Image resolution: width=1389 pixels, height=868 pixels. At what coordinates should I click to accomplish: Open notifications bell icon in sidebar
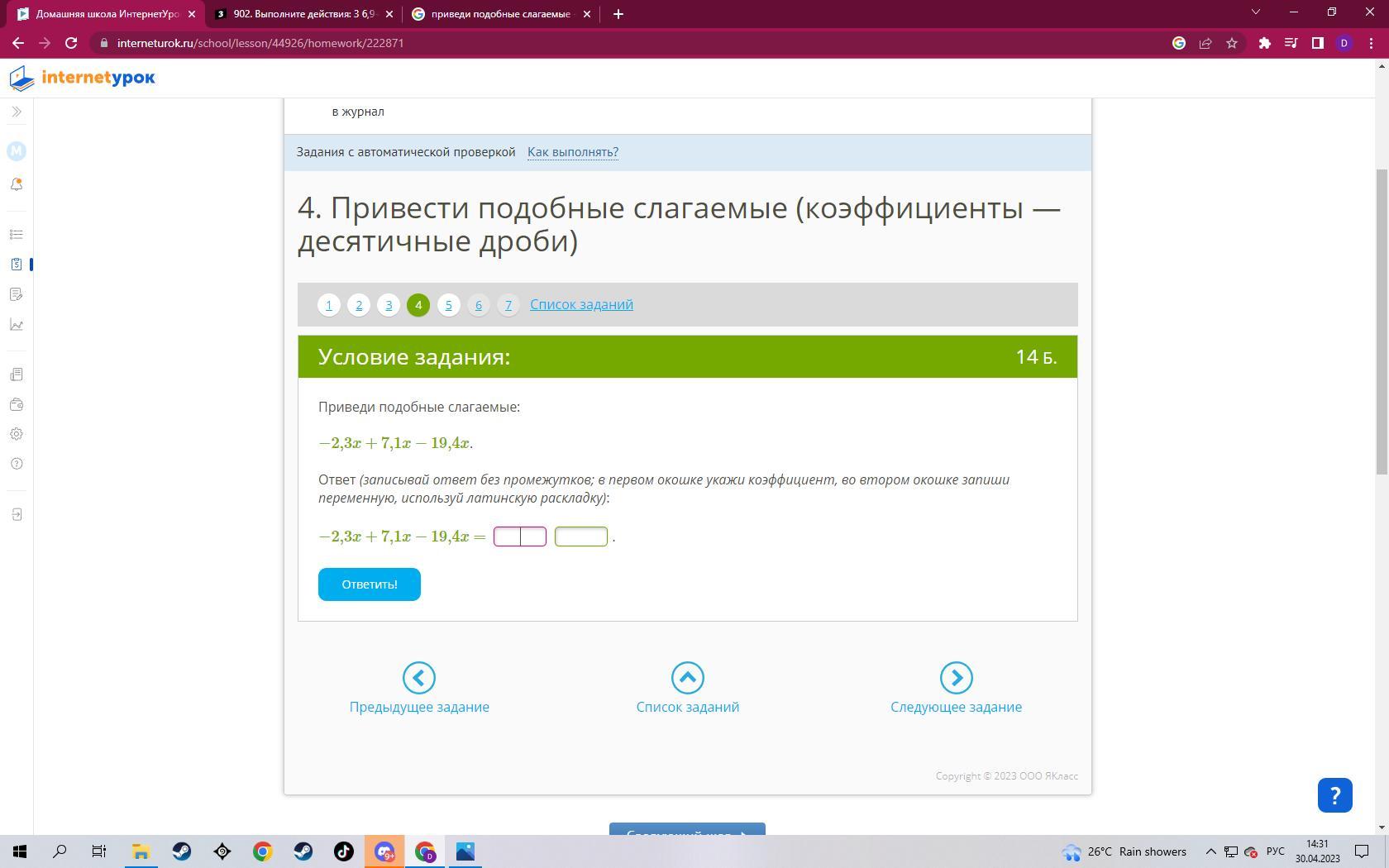17,184
